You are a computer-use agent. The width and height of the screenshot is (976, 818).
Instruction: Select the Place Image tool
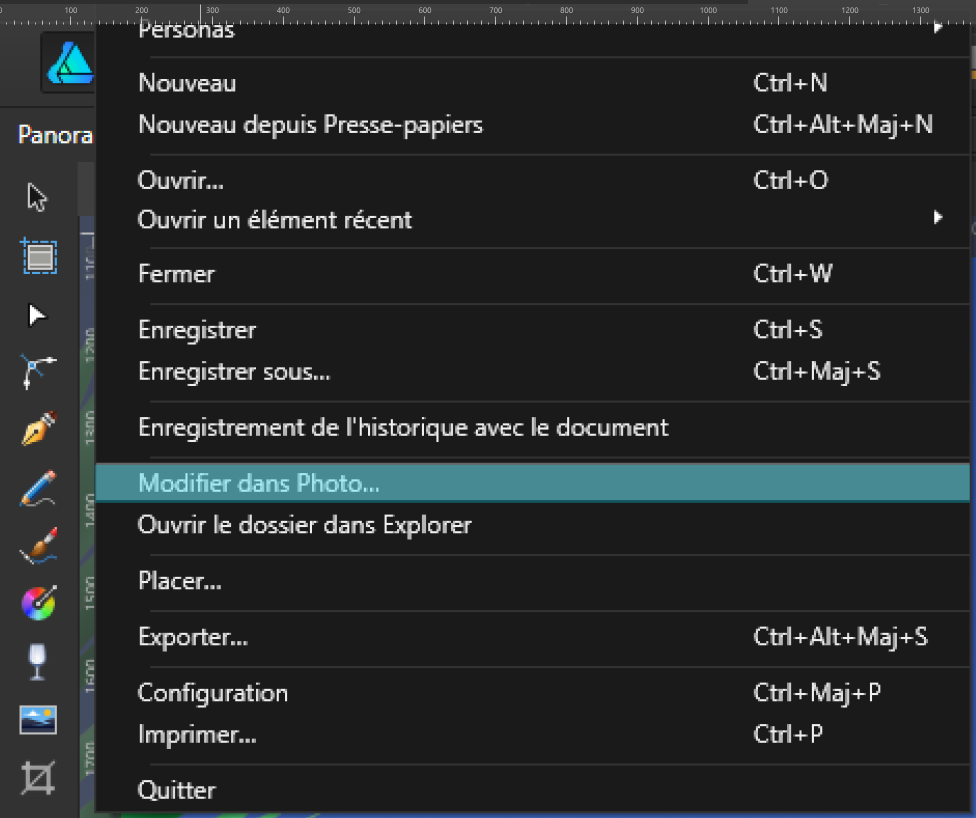(38, 720)
